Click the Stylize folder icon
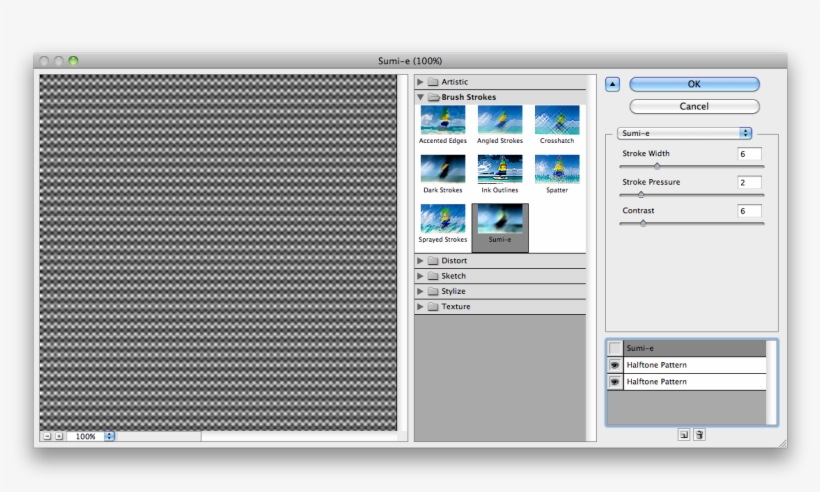This screenshot has height=492, width=820. click(433, 291)
